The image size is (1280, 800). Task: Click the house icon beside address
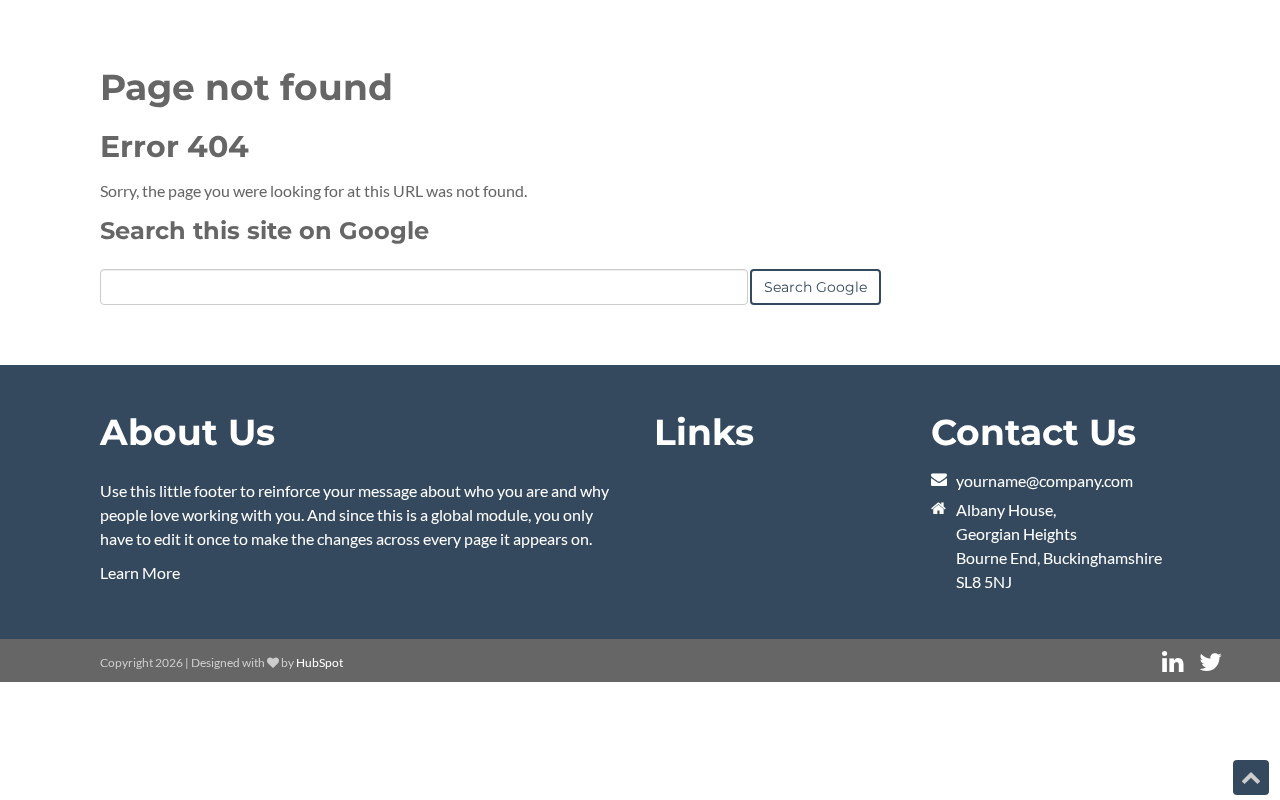938,508
